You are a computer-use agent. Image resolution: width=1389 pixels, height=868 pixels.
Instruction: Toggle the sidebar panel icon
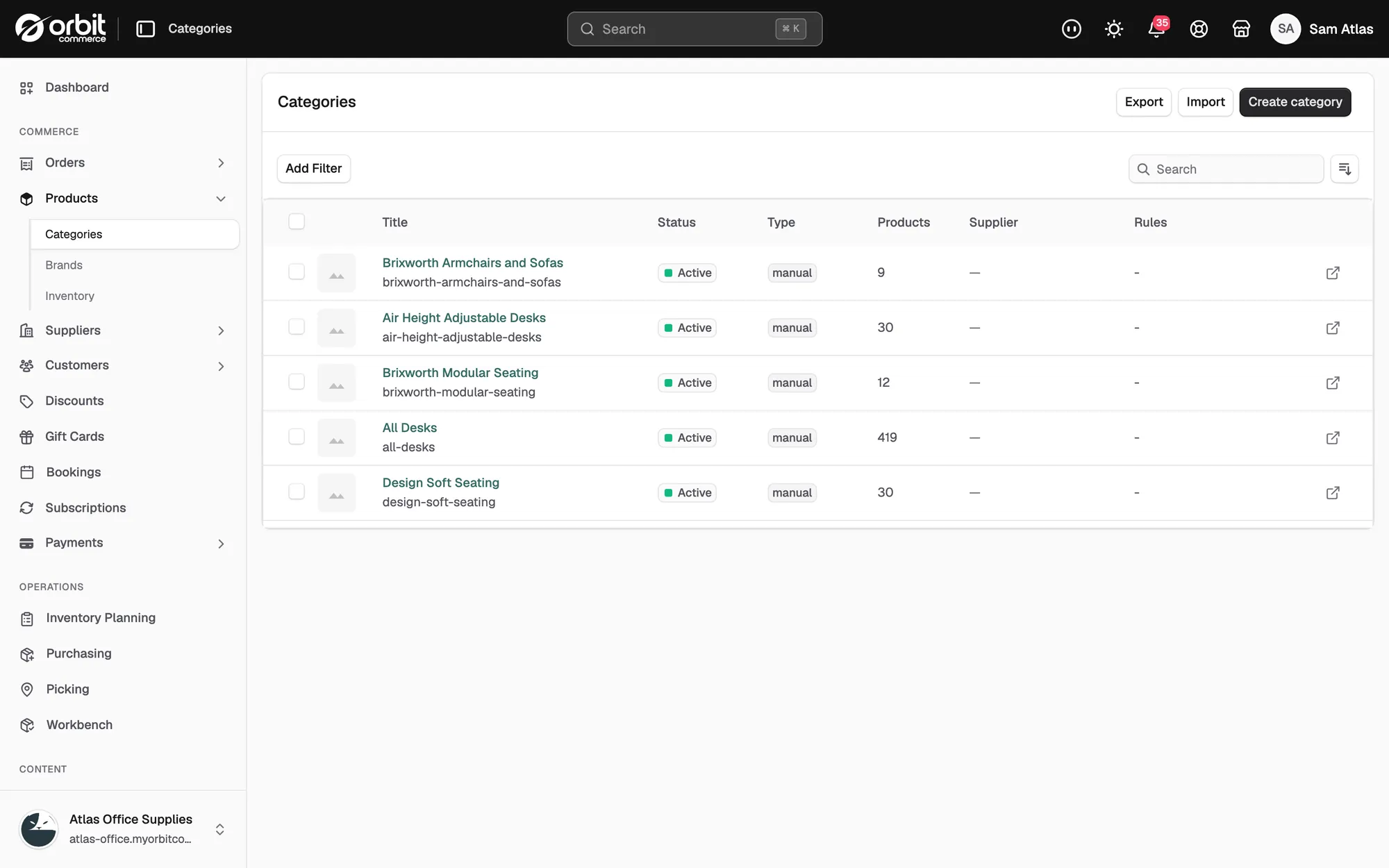pos(145,28)
